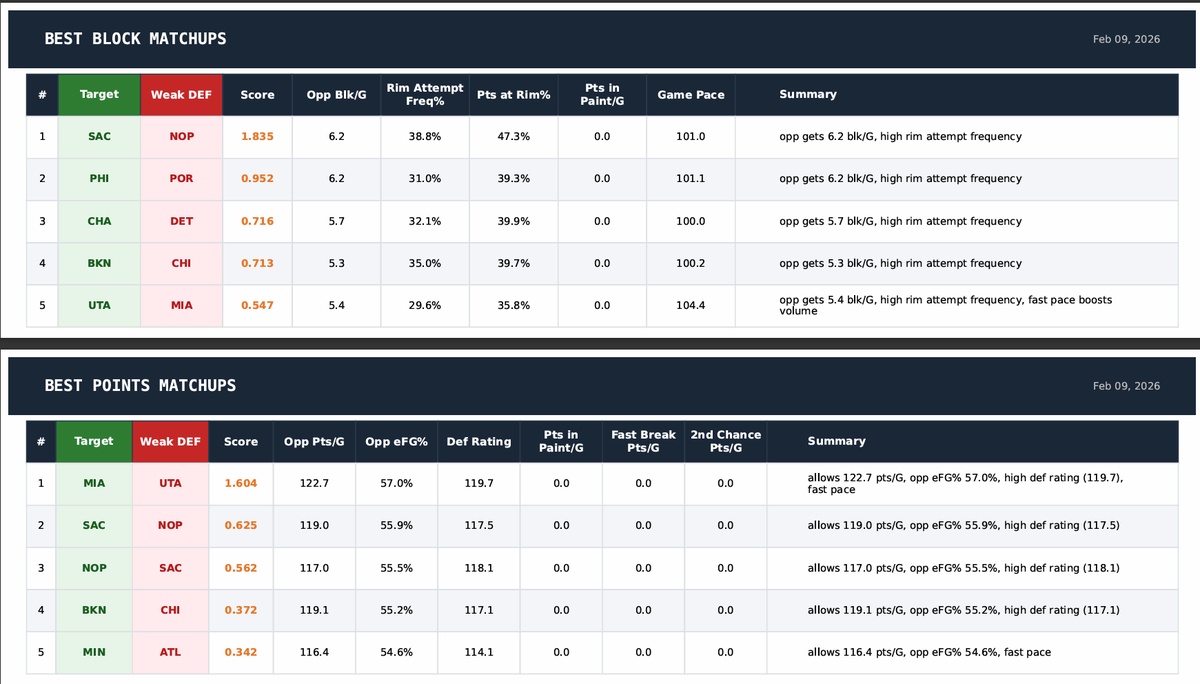Select the 38.8% rim attempt frequency cell
The width and height of the screenshot is (1200, 684).
pos(425,136)
